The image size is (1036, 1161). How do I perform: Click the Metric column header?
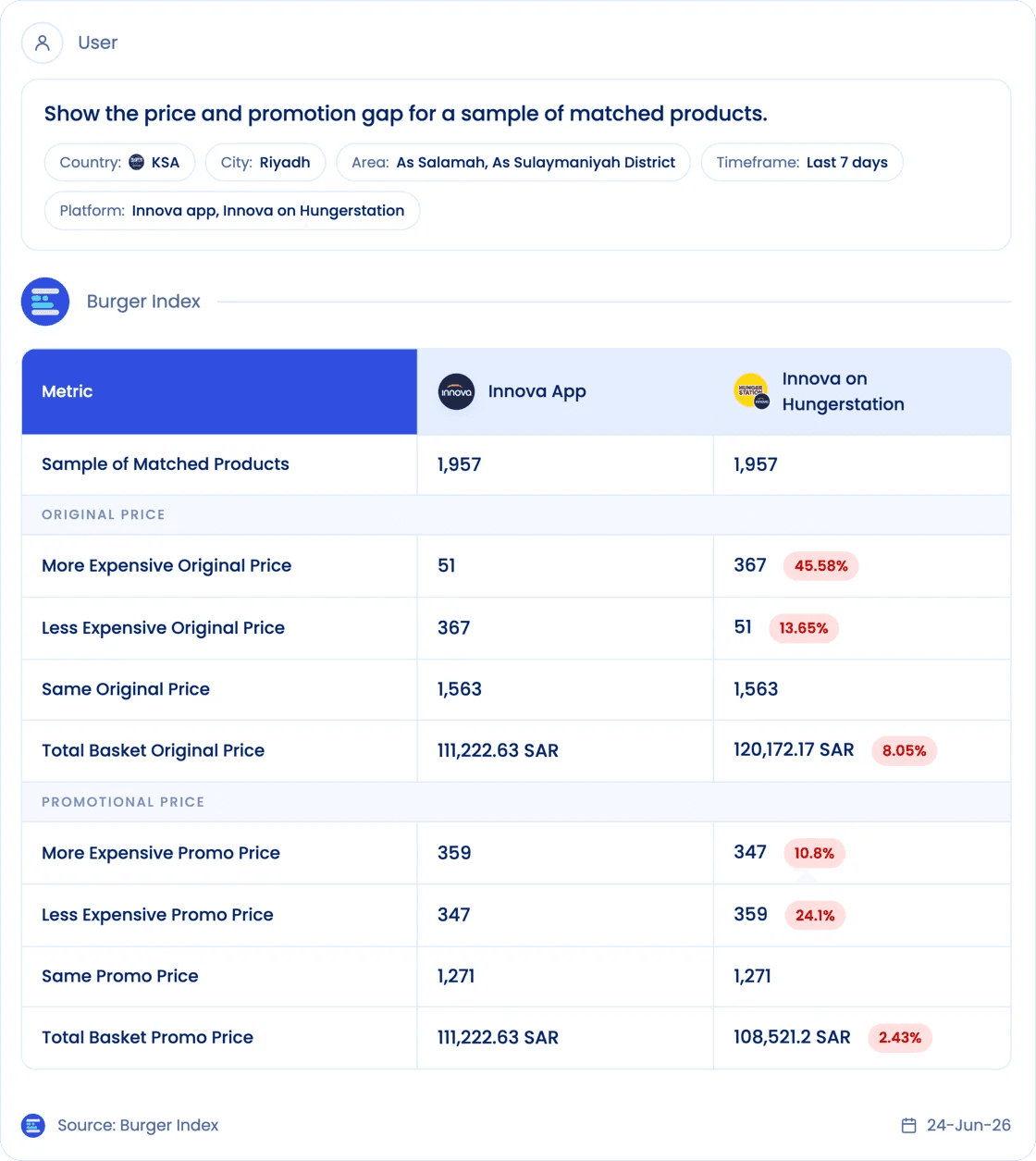click(x=219, y=391)
